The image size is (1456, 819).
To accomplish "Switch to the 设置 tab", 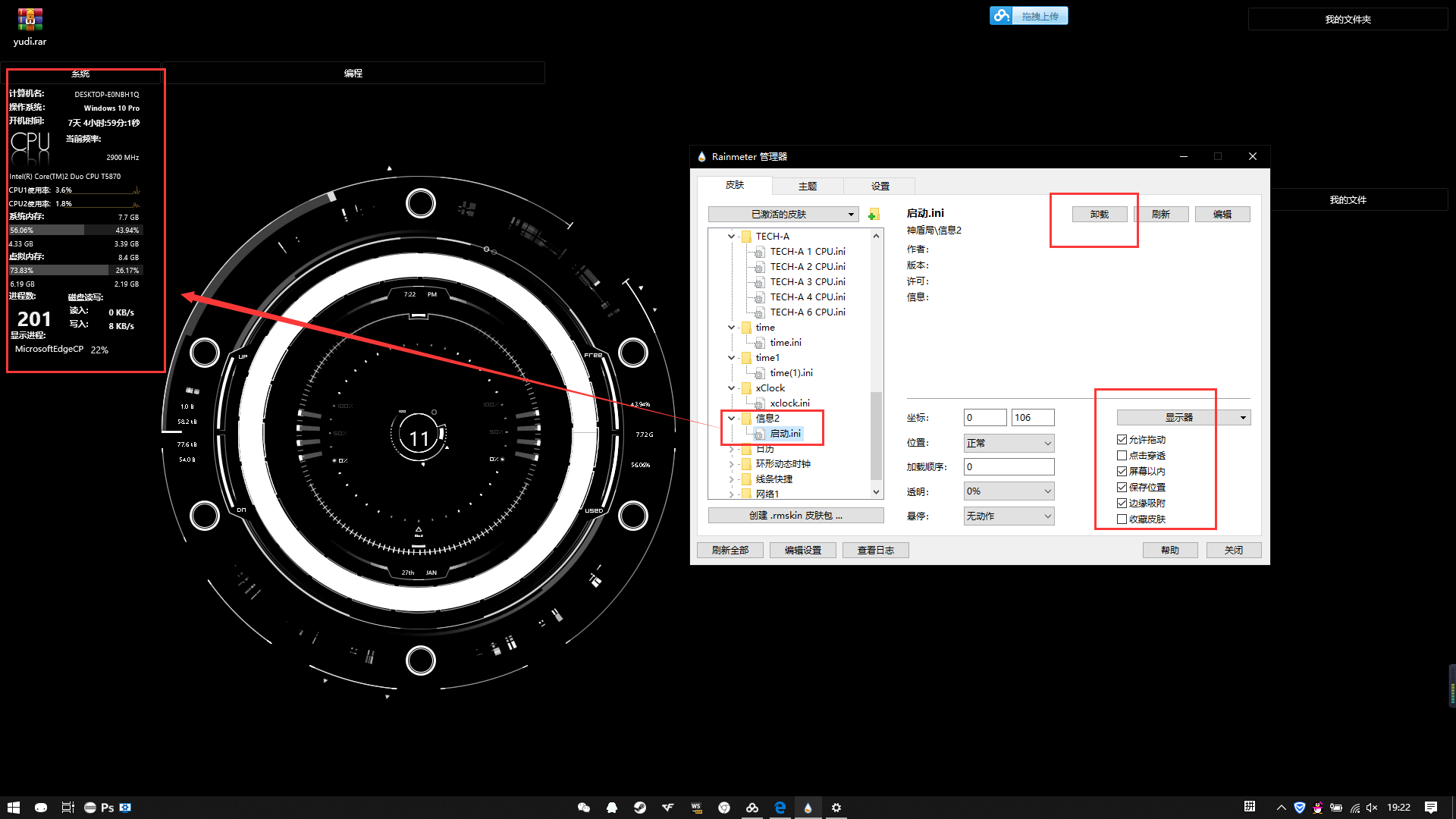I will [x=880, y=186].
